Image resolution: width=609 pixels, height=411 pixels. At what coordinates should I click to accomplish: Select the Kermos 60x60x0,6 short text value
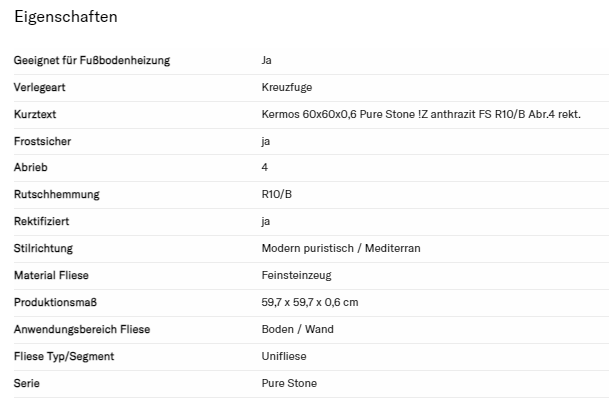[421, 115]
